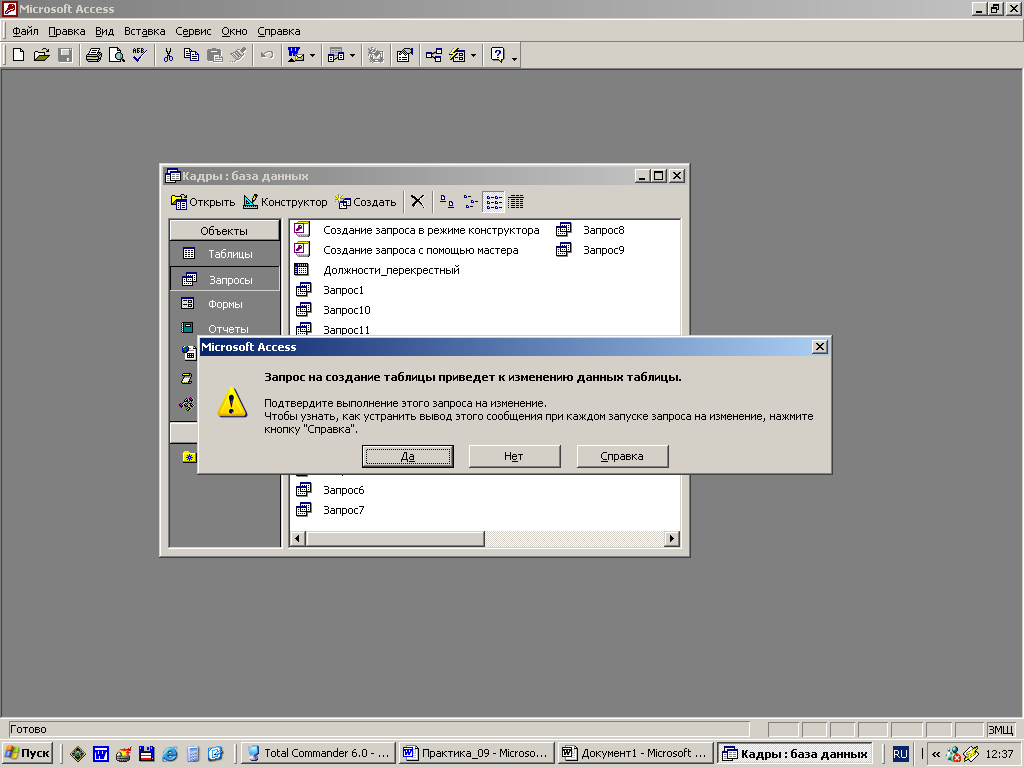Open the Справка menu
The height and width of the screenshot is (768, 1024).
tap(279, 31)
